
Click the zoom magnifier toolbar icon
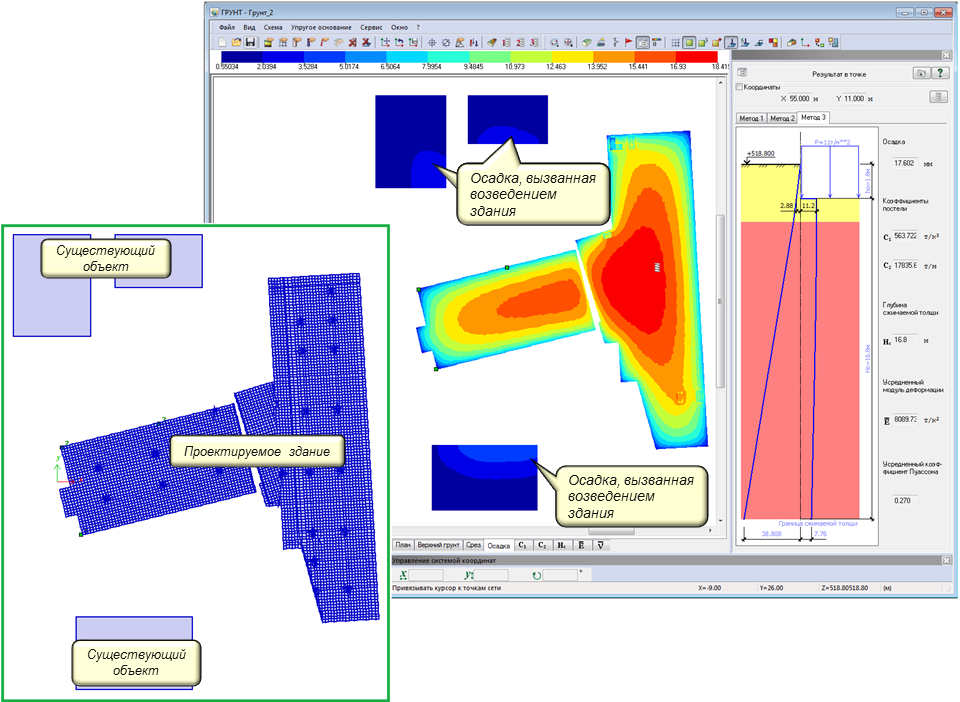pyautogui.click(x=554, y=43)
